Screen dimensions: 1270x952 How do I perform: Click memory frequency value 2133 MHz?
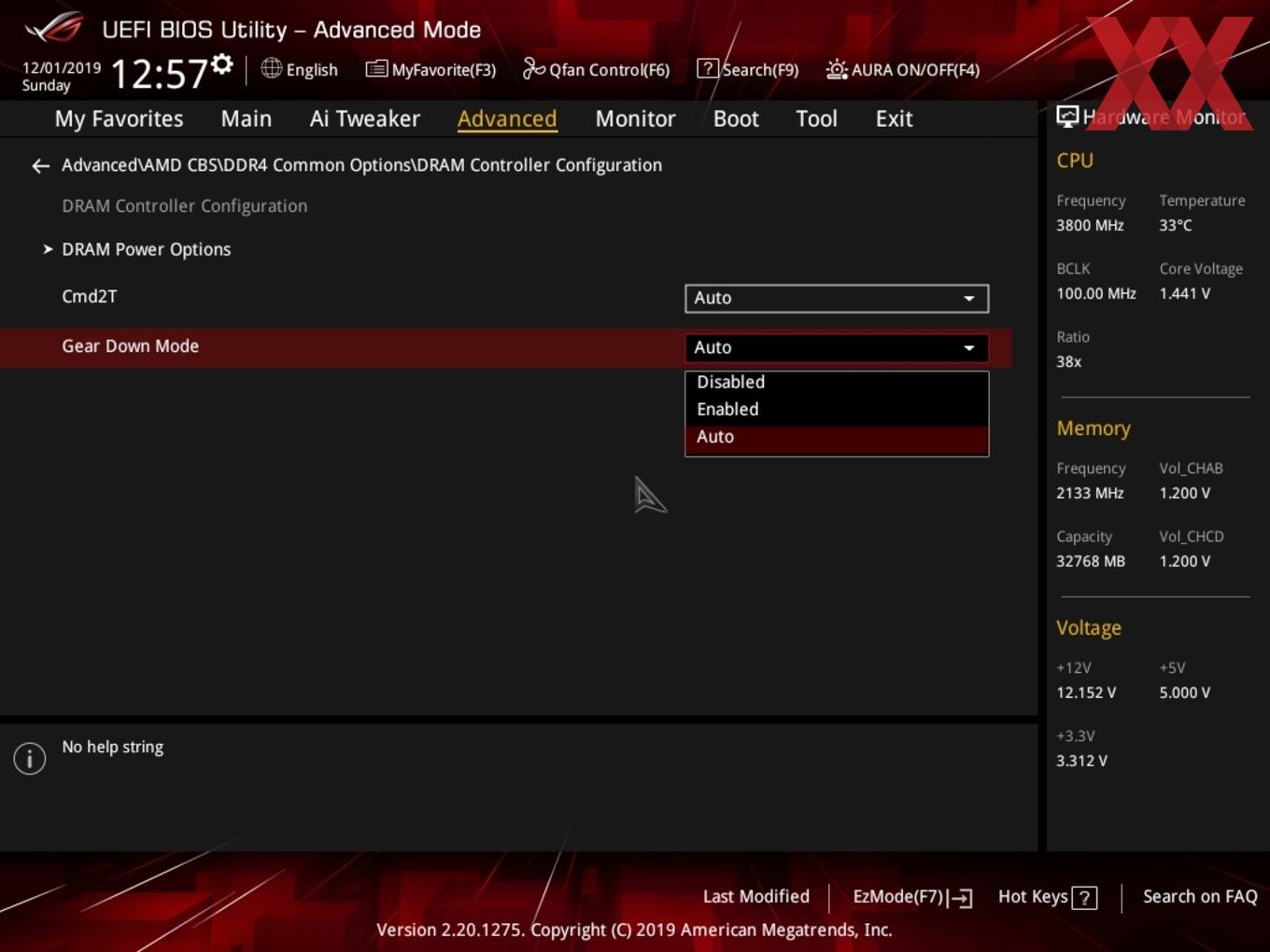click(1090, 493)
